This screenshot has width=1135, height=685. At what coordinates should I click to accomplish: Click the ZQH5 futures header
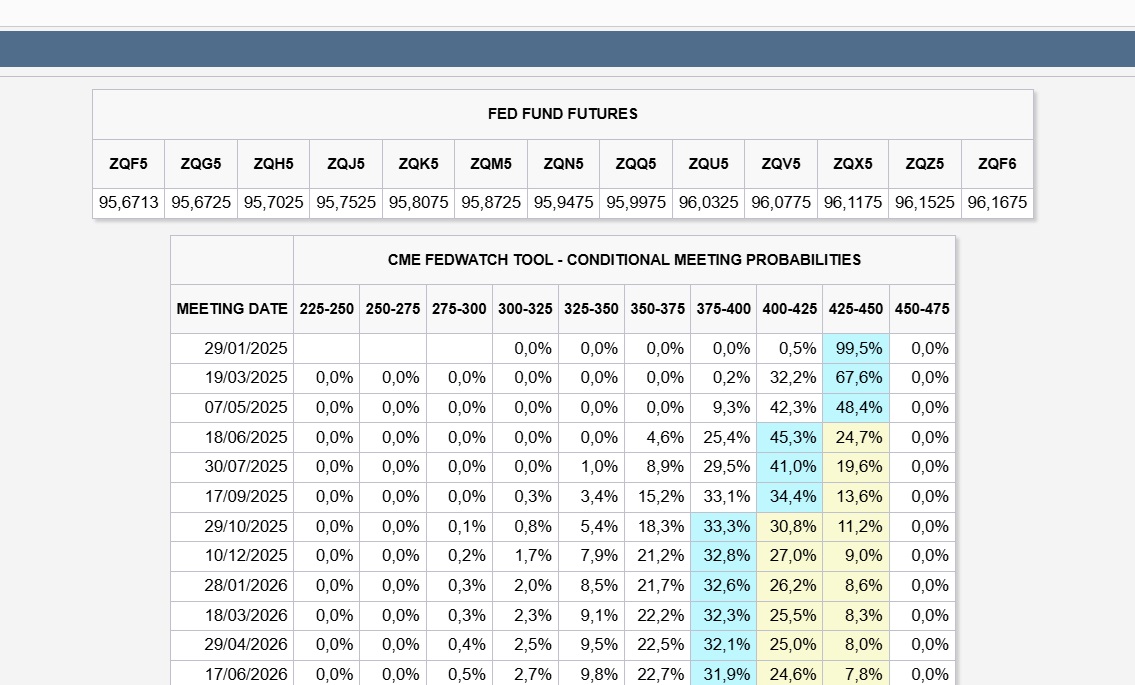[273, 163]
